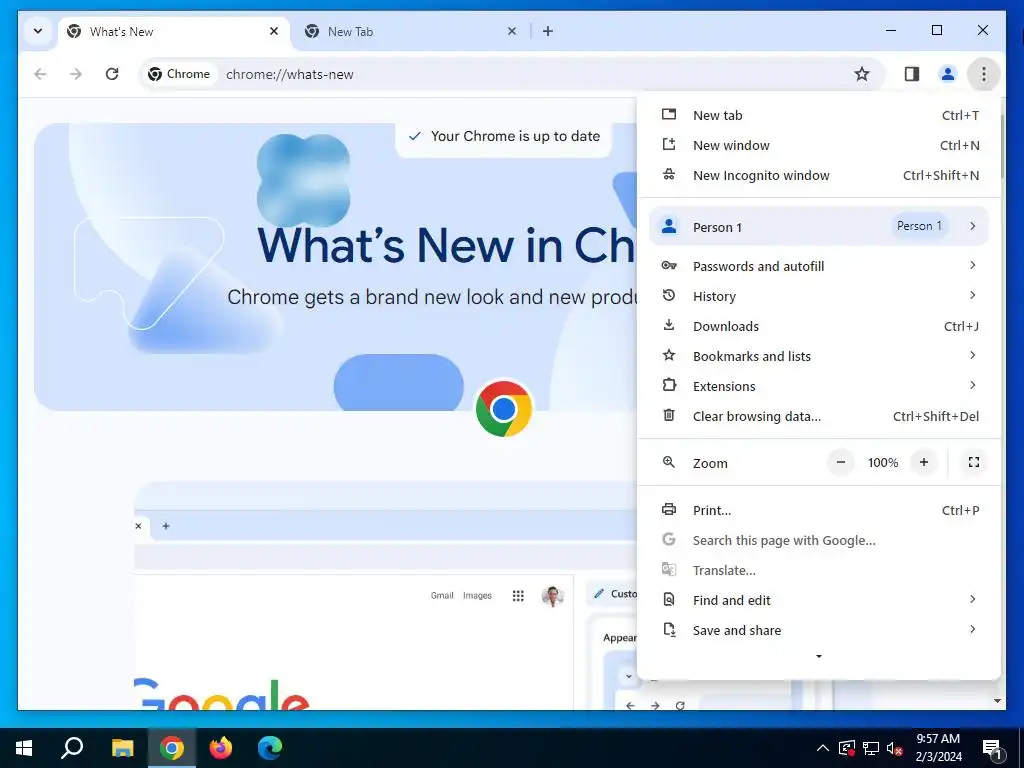The image size is (1024, 768).
Task: Click the Gmail link in the preview
Action: pos(442,596)
